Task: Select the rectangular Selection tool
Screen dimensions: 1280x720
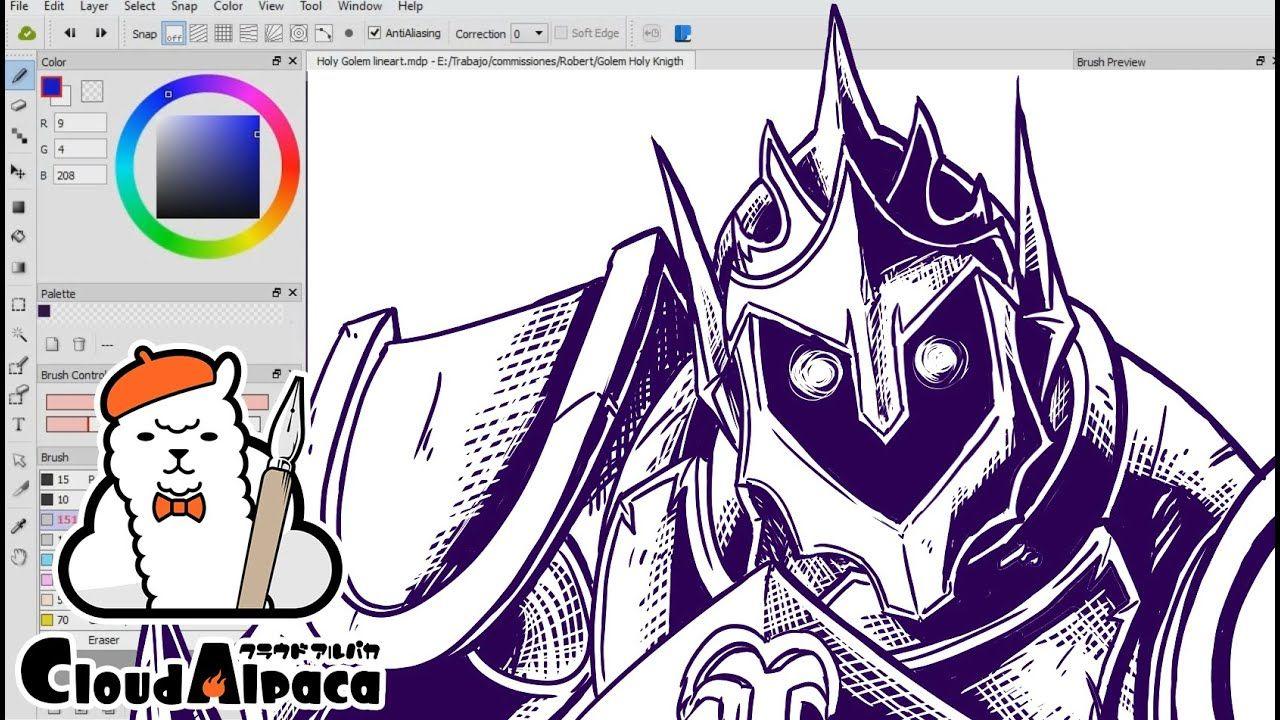Action: tap(18, 304)
